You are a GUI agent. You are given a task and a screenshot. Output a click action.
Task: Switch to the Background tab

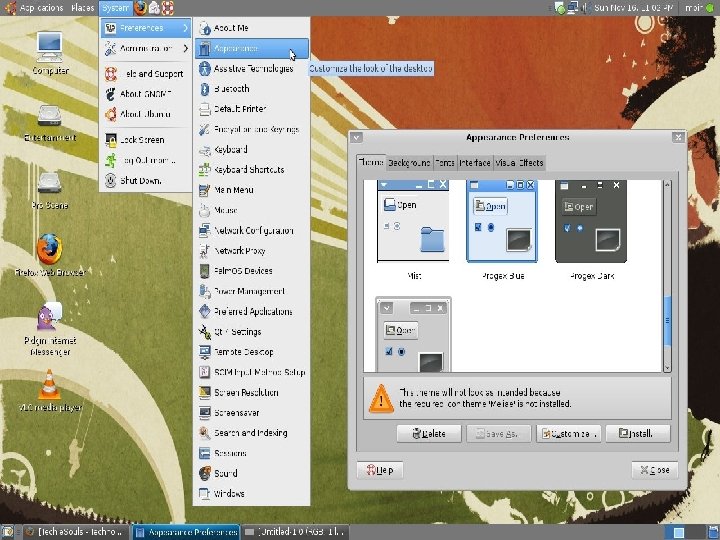[x=409, y=163]
